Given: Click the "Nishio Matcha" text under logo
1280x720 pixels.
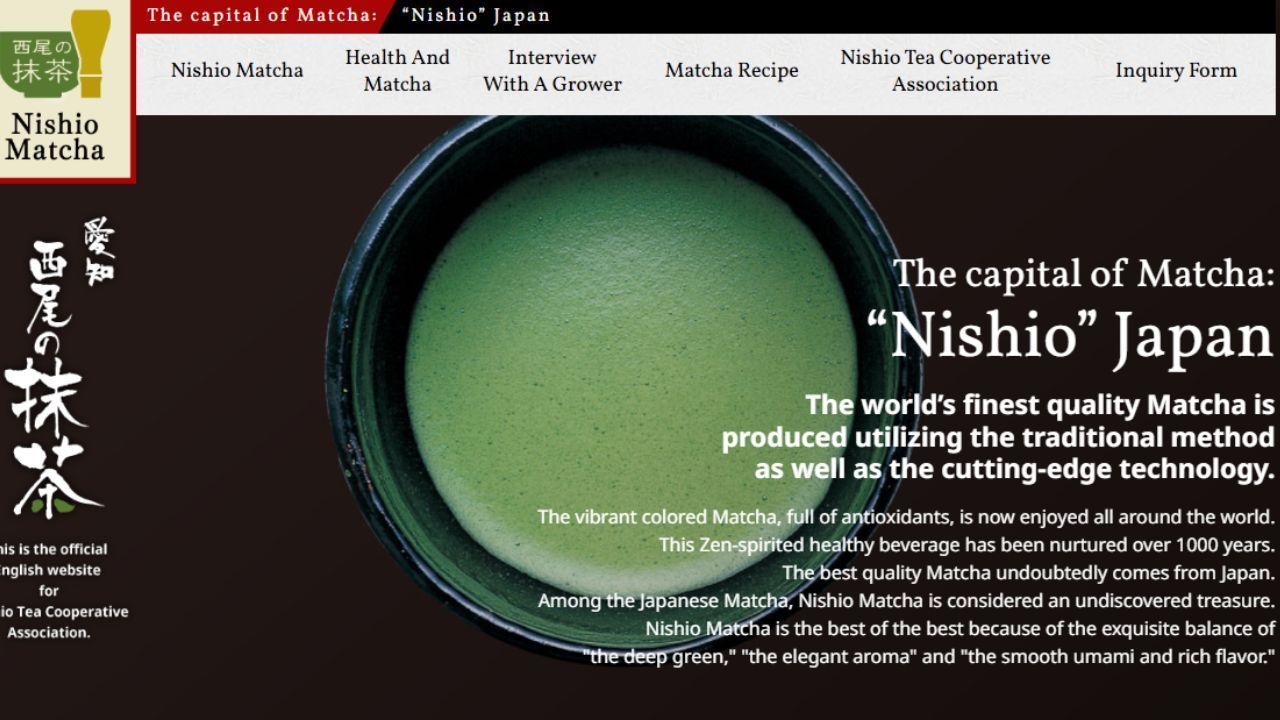Looking at the screenshot, I should (x=54, y=137).
